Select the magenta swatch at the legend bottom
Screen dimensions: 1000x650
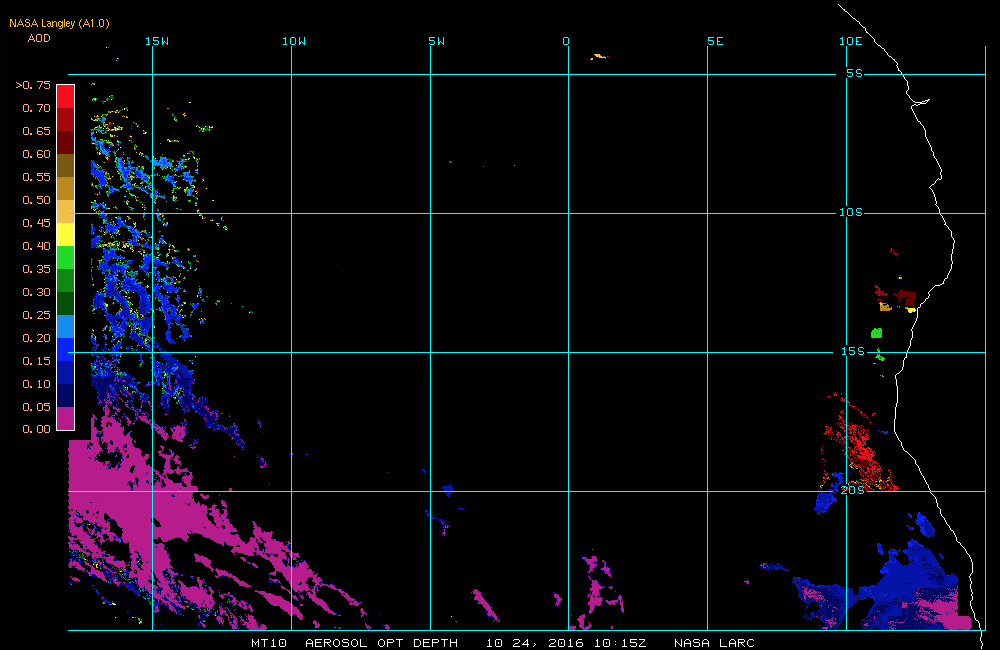pyautogui.click(x=65, y=418)
